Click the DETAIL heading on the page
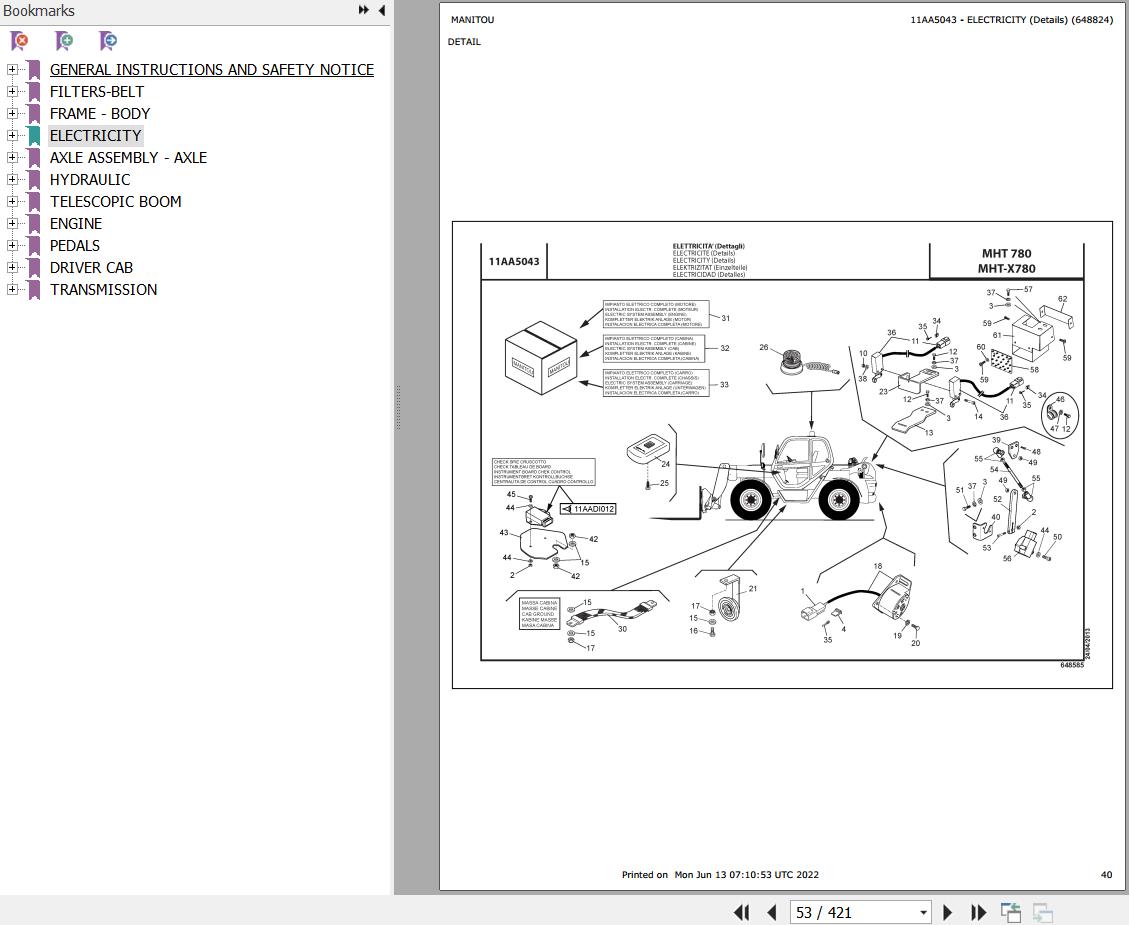The height and width of the screenshot is (925, 1129). click(x=464, y=42)
